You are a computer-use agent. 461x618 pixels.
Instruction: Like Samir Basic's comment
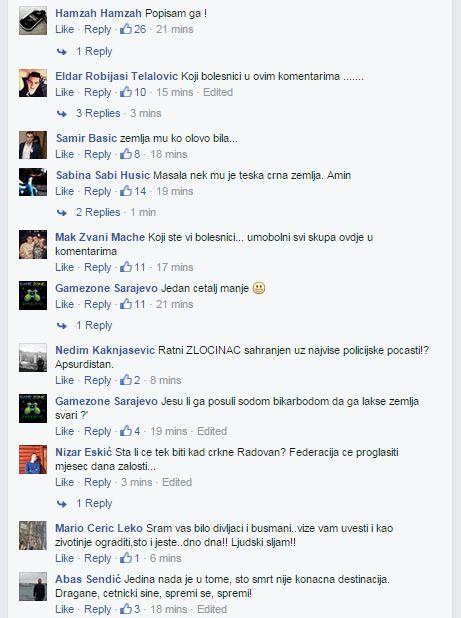pos(65,154)
